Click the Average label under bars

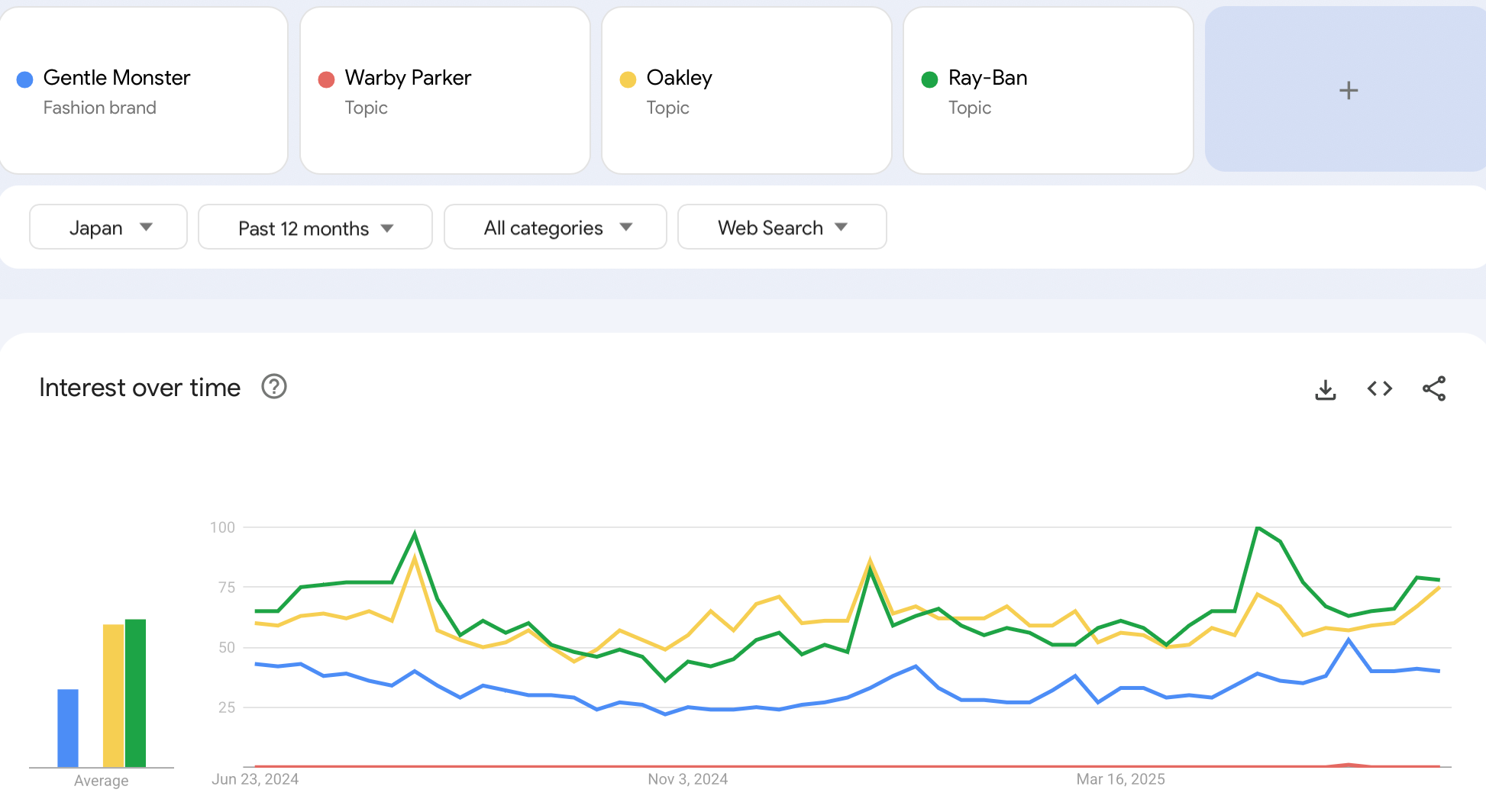[101, 781]
